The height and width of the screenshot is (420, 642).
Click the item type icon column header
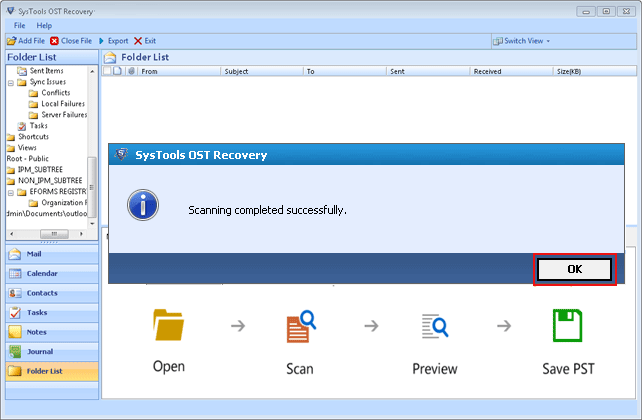[x=118, y=71]
